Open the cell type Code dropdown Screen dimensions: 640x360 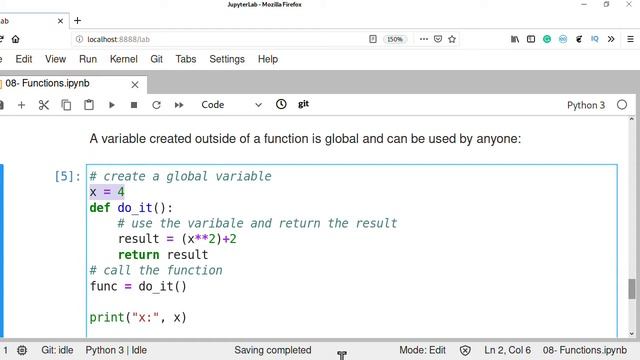pyautogui.click(x=231, y=105)
